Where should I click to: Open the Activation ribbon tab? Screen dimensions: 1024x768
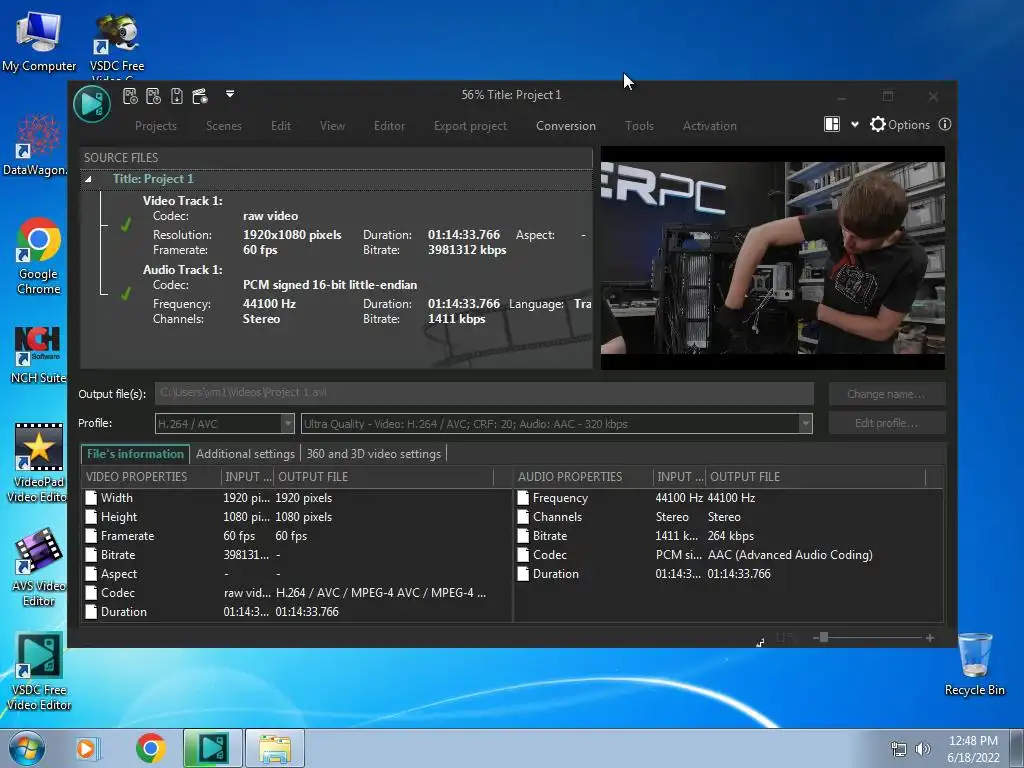[710, 126]
